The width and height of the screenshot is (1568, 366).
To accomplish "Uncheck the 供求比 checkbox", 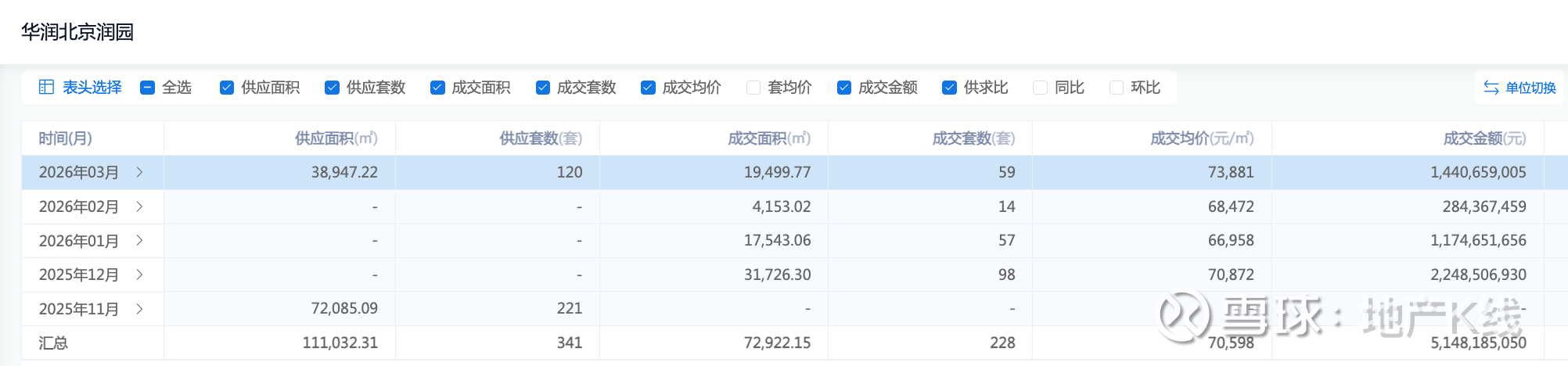I will pyautogui.click(x=949, y=88).
